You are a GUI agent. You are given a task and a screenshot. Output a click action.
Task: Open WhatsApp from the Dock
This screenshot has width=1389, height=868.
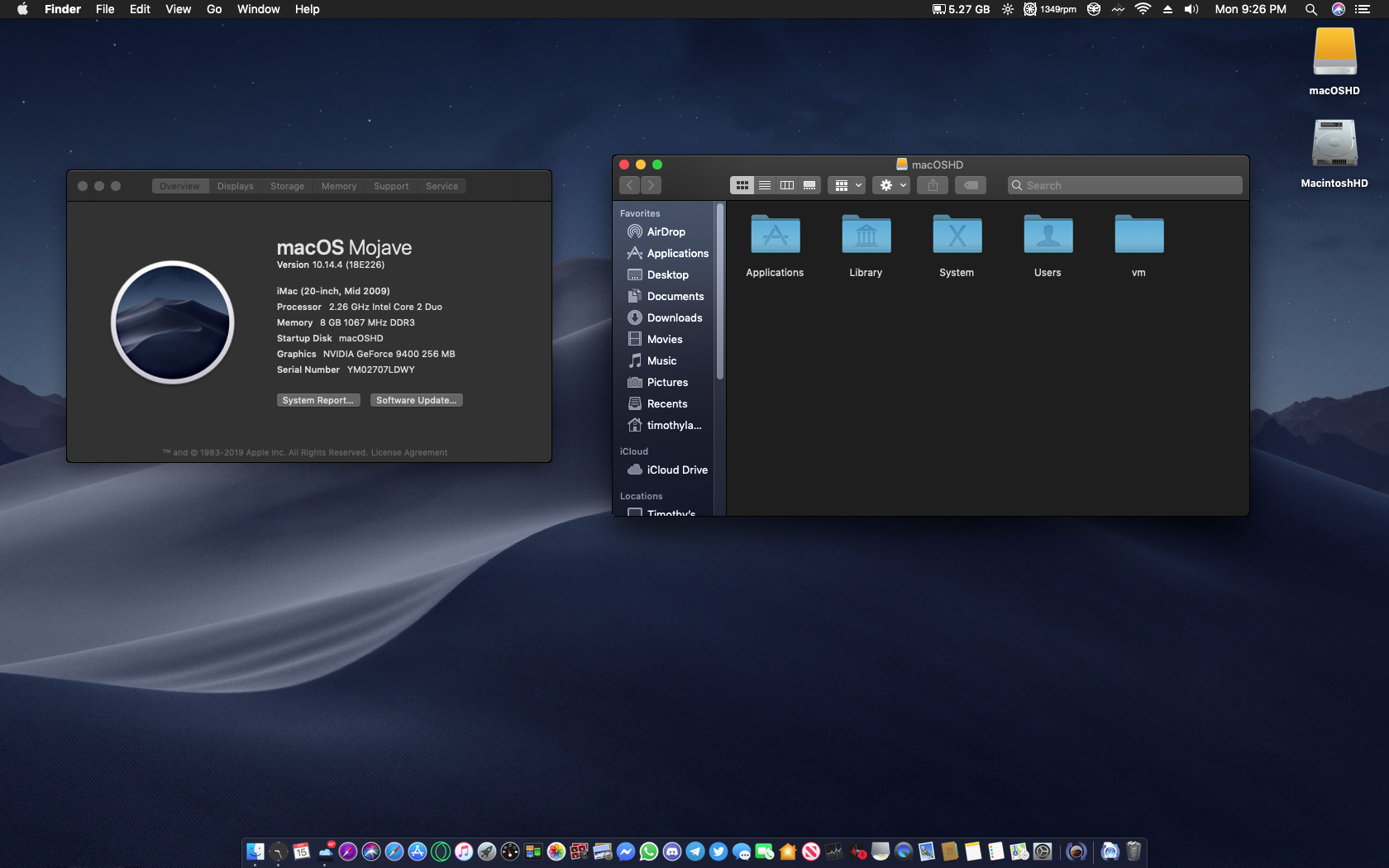tap(649, 851)
